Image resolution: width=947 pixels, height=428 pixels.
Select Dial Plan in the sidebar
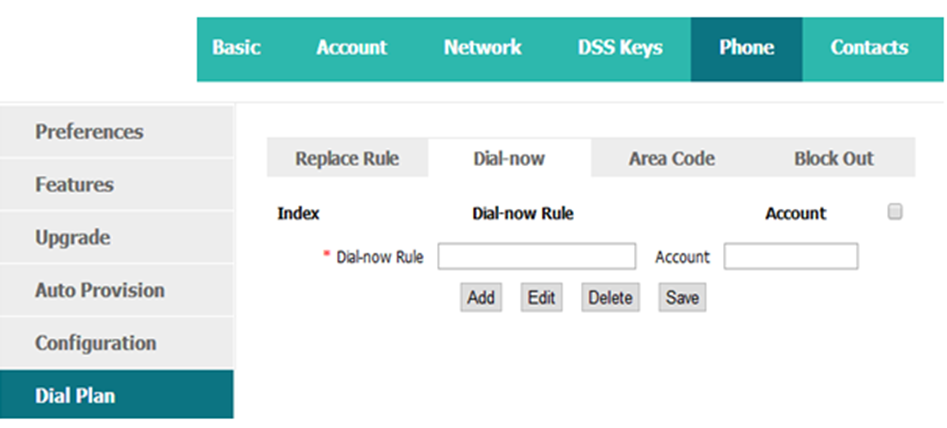117,395
